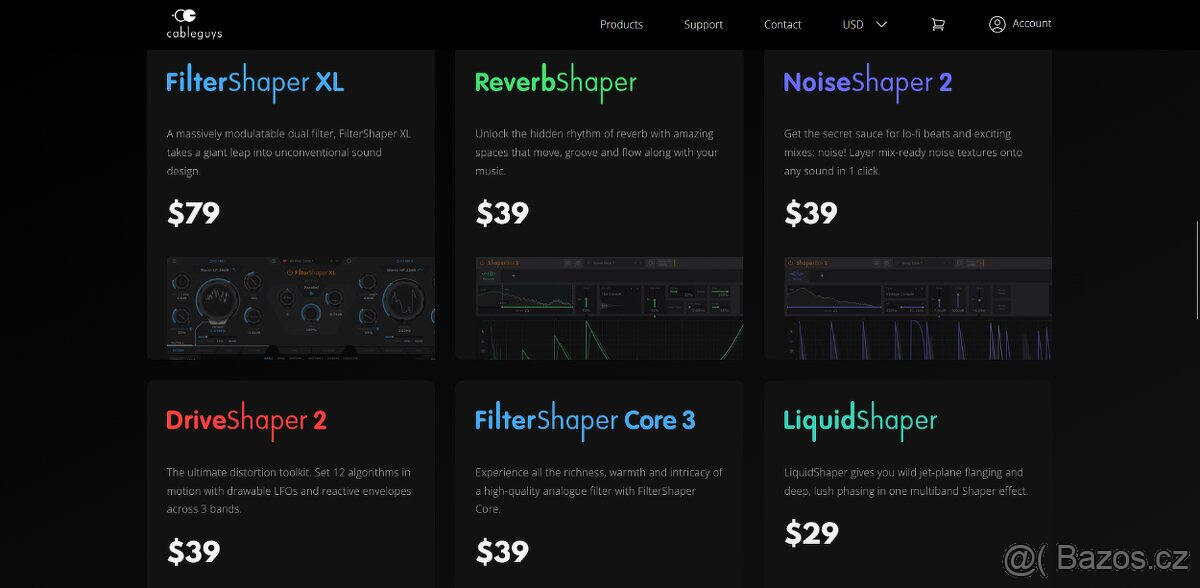
Task: Open the NoiseShaper 2 product title
Action: tap(868, 82)
